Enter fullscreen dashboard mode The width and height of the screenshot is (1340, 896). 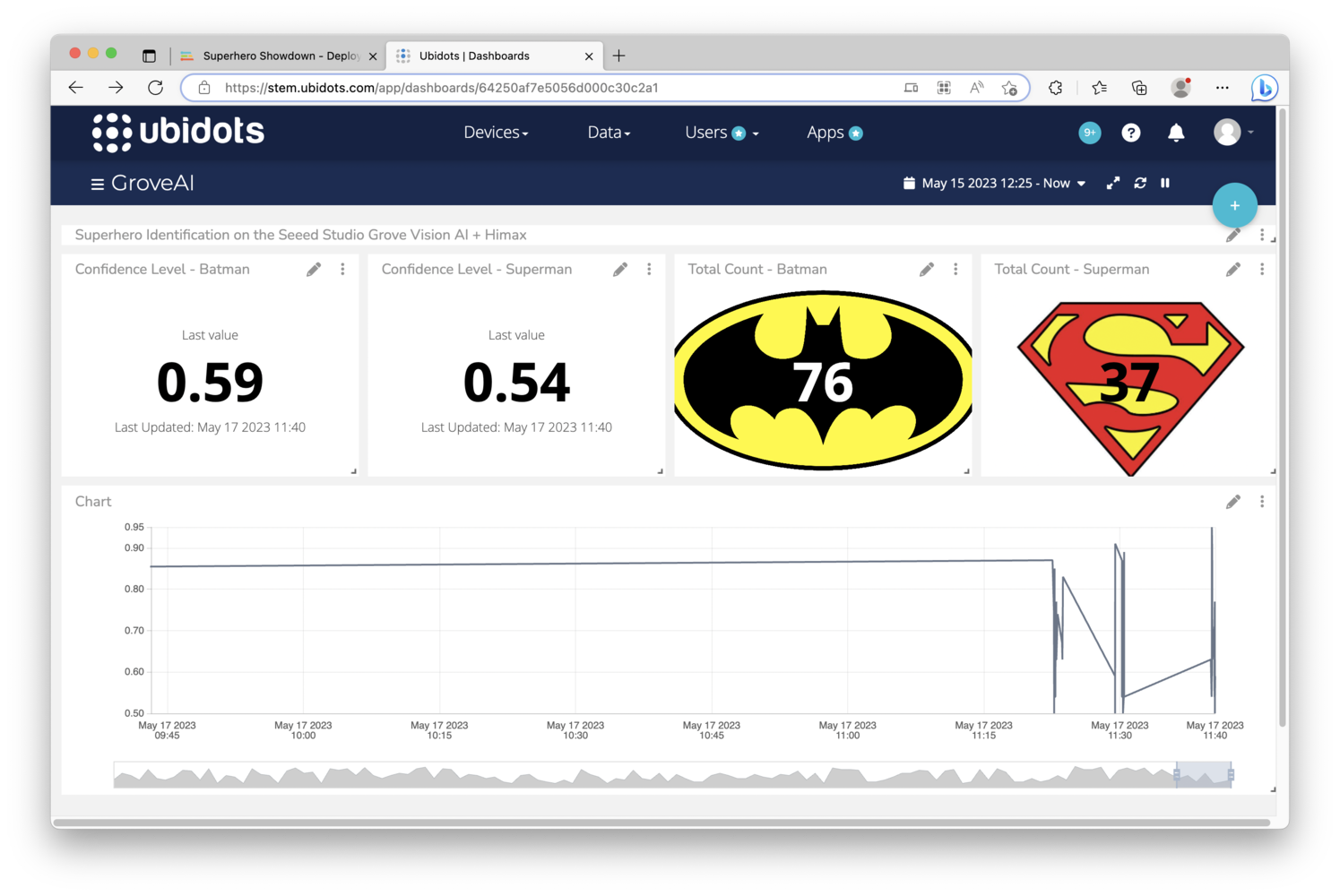[x=1113, y=183]
